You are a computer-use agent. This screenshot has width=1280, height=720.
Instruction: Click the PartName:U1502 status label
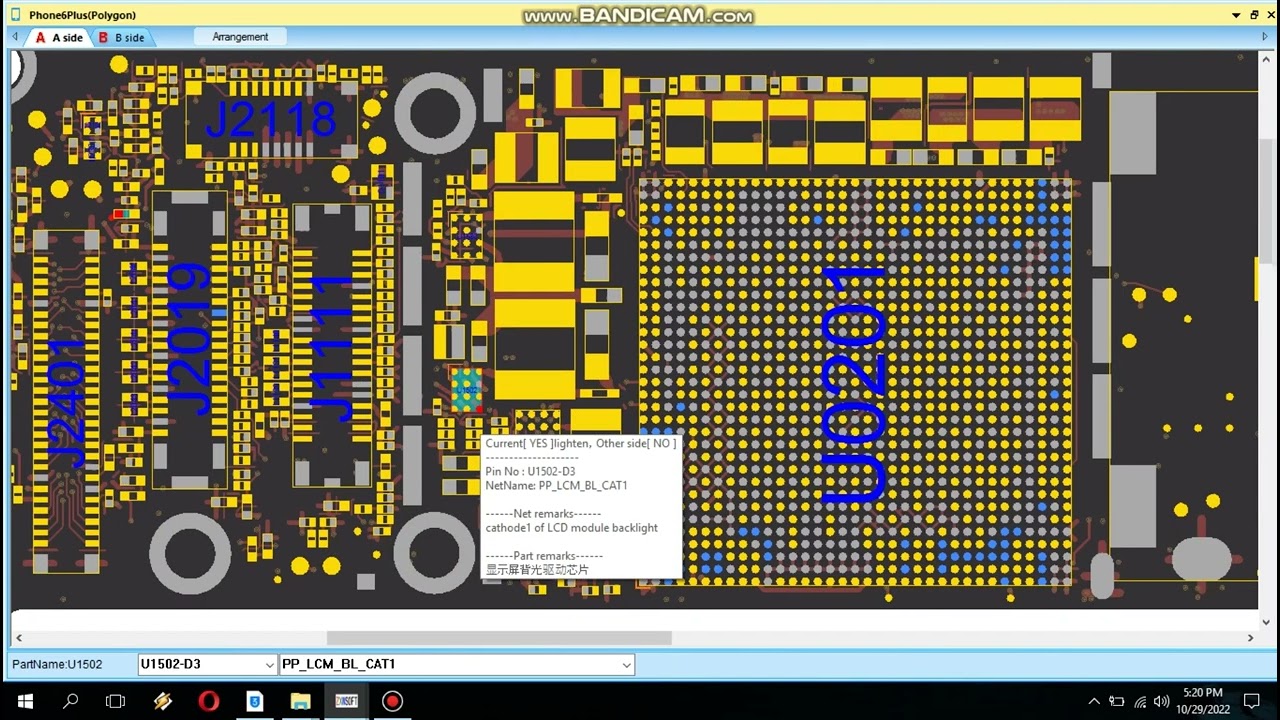pos(57,664)
